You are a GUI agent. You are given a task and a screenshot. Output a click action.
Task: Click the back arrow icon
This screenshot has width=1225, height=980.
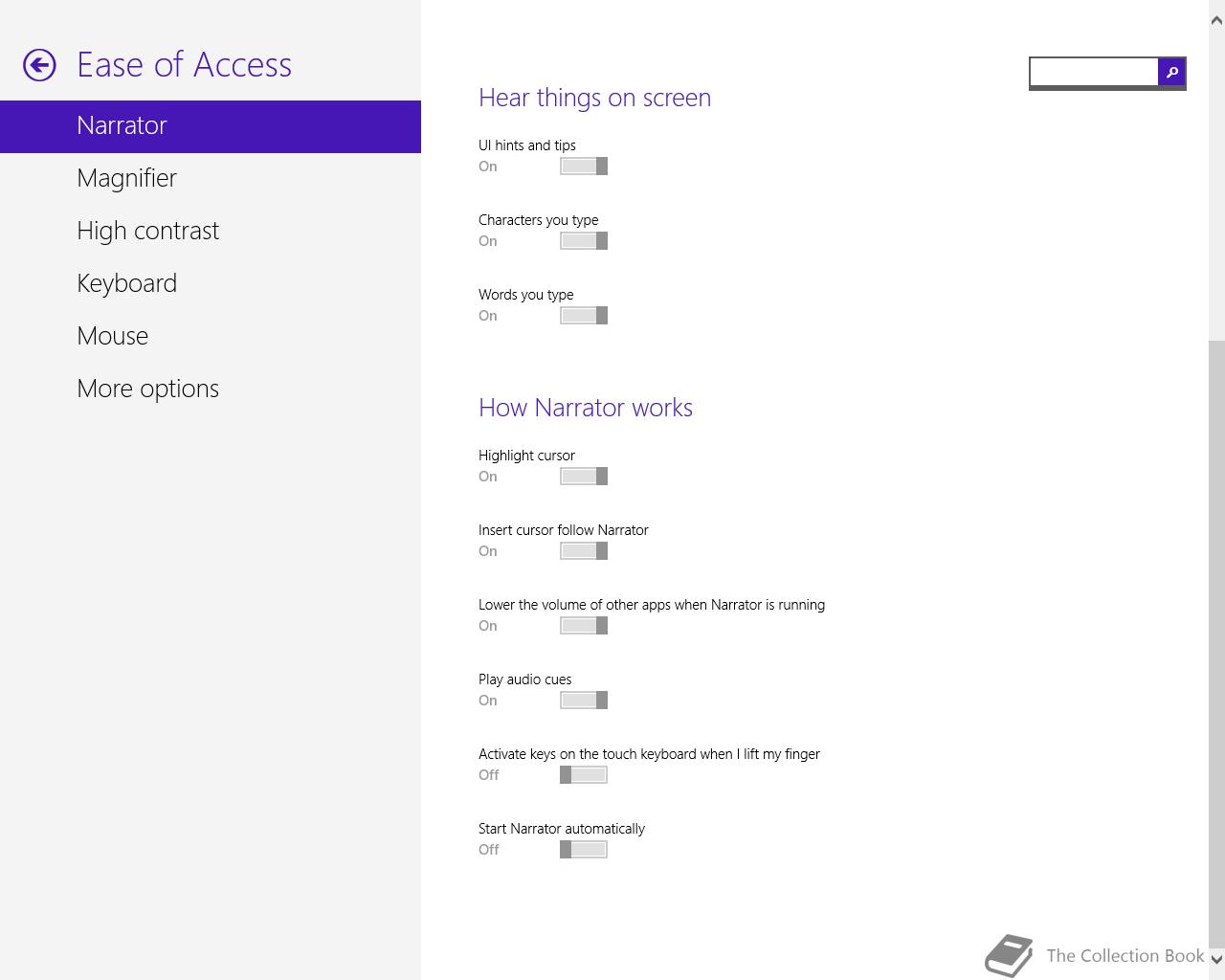tap(39, 65)
